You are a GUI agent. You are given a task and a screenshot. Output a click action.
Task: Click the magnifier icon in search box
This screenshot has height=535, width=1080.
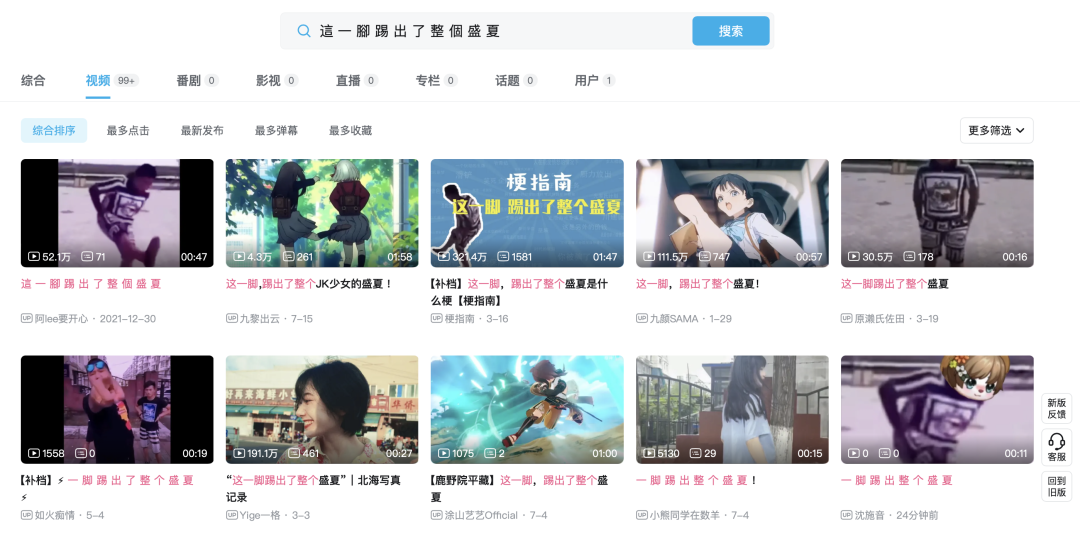click(x=304, y=31)
